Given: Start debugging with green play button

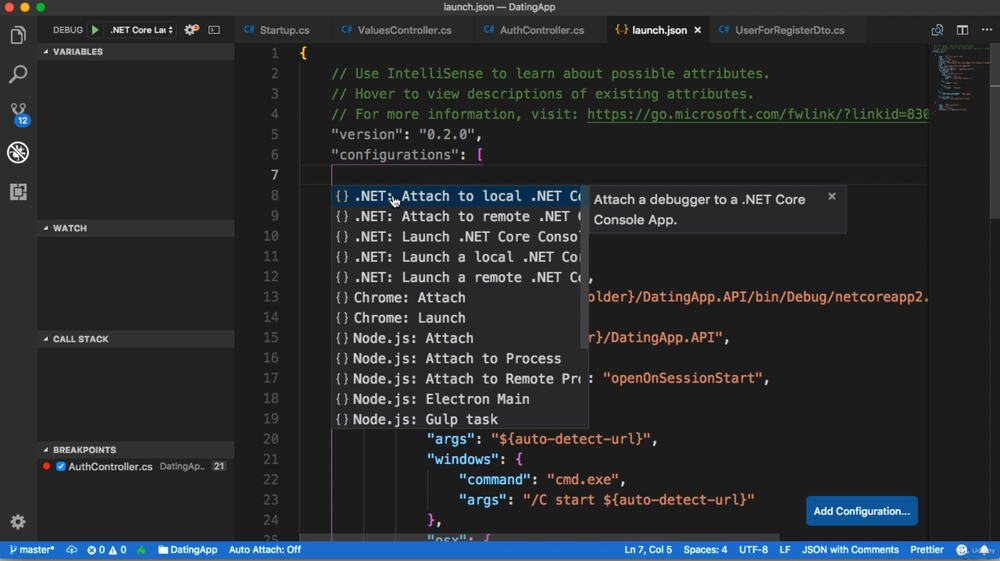Looking at the screenshot, I should 95,30.
